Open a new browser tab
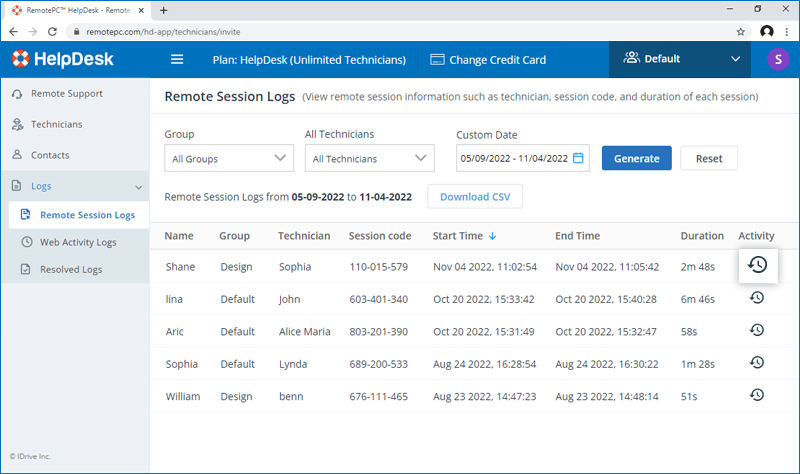This screenshot has width=800, height=474. pos(163,10)
